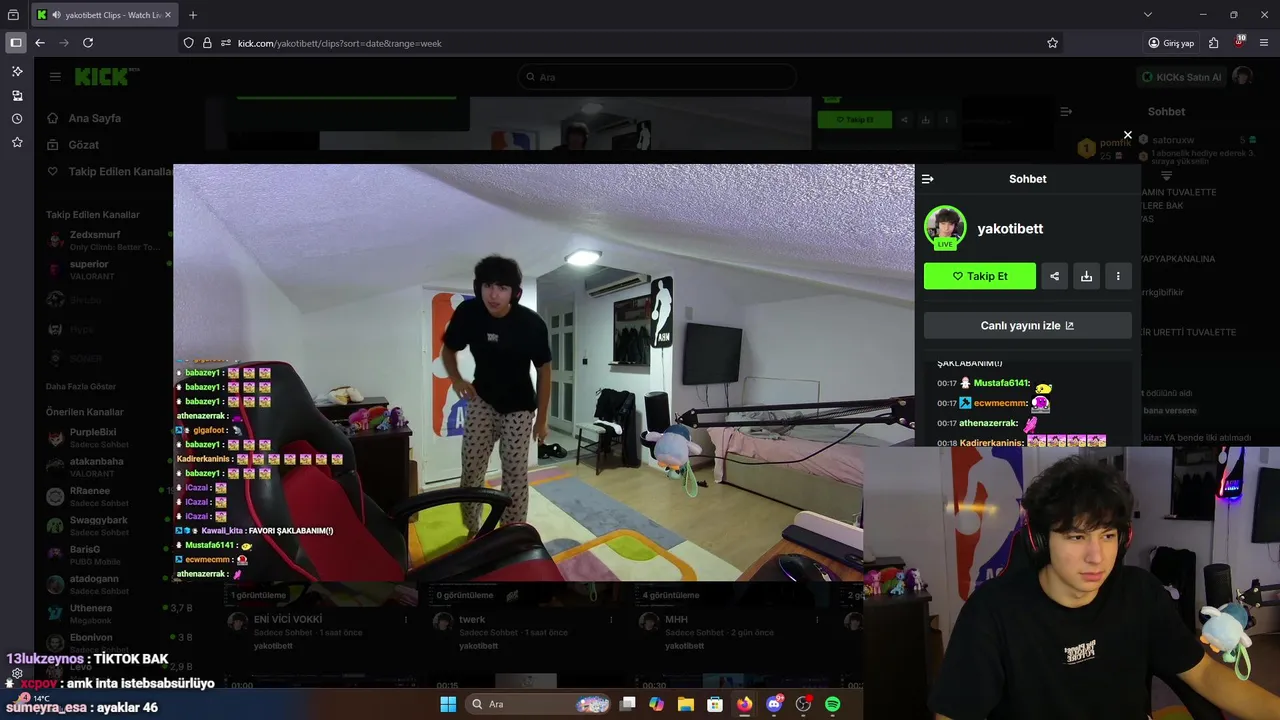This screenshot has height=720, width=1280.
Task: Select Swaggybark recommended channel
Action: click(x=107, y=526)
